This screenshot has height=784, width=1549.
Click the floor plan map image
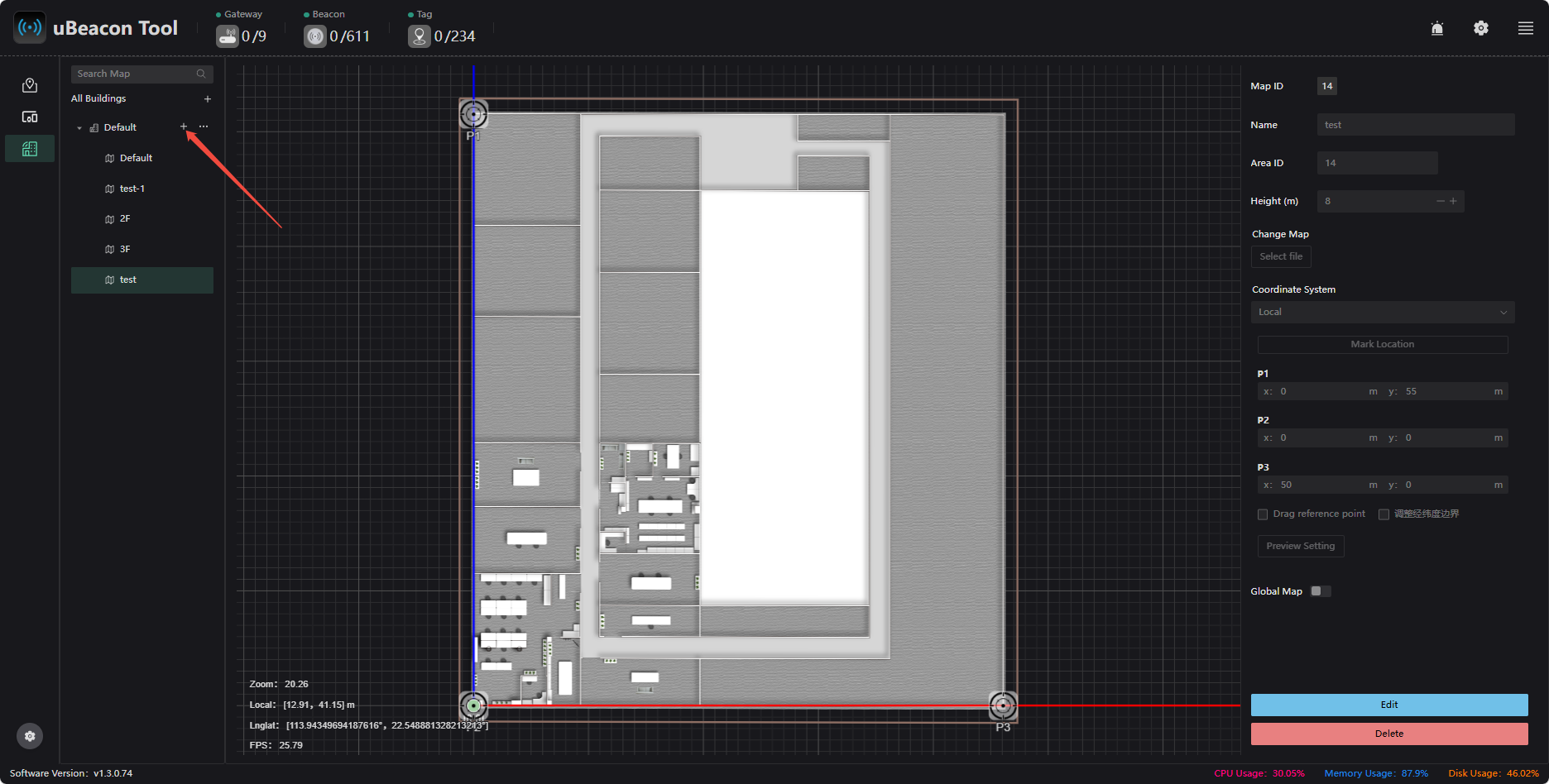coord(739,410)
